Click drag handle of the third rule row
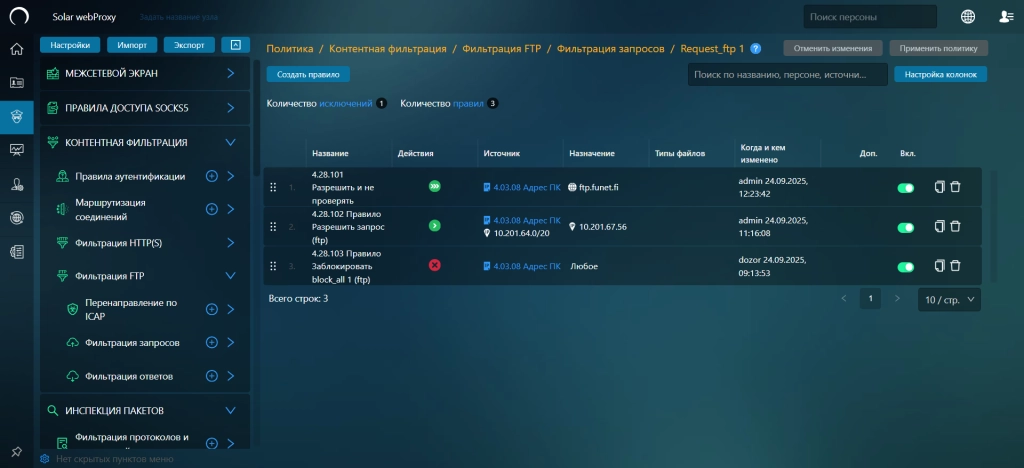 pyautogui.click(x=273, y=266)
